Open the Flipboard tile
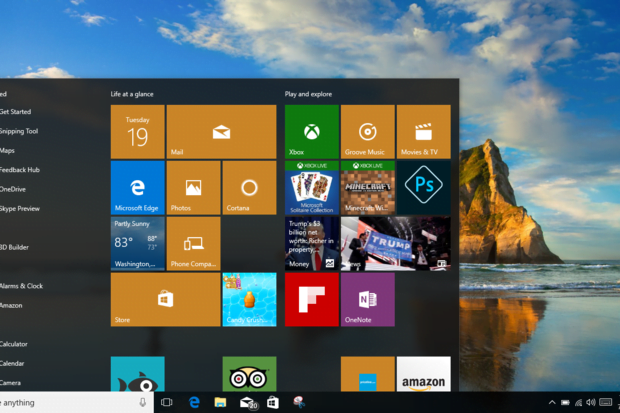Image resolution: width=620 pixels, height=413 pixels. click(312, 299)
